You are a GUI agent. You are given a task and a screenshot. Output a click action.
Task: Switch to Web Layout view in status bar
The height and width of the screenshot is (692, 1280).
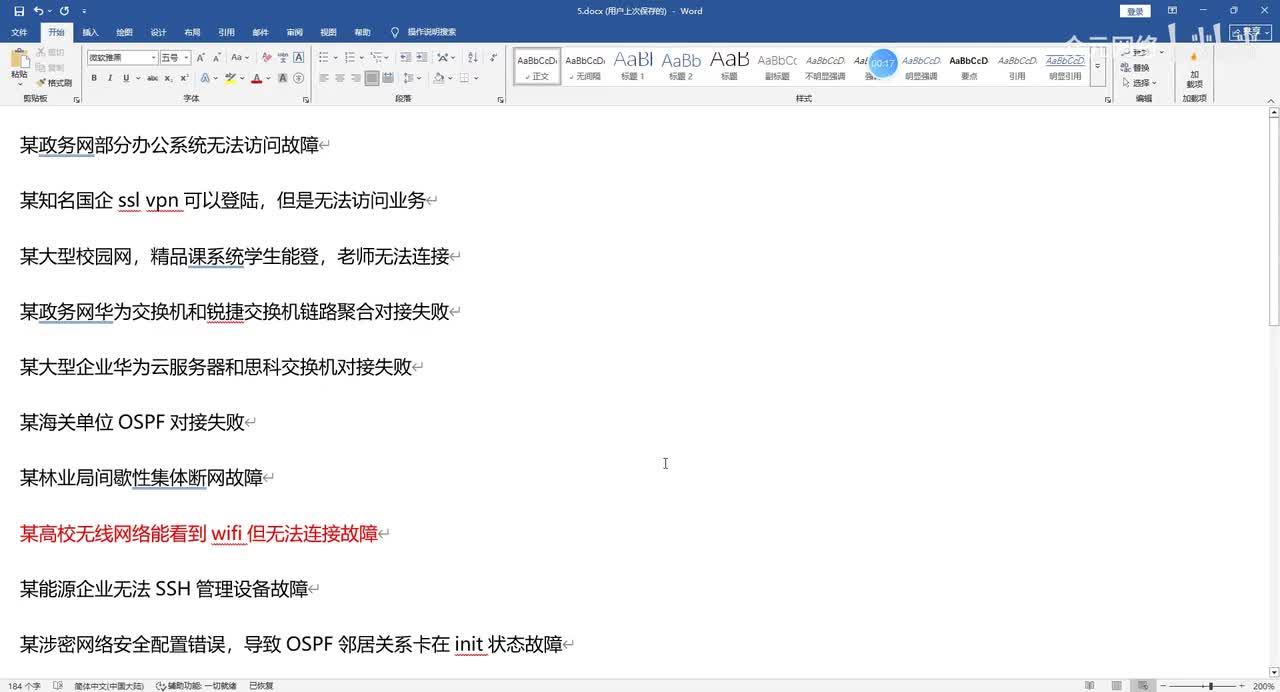tap(1145, 686)
